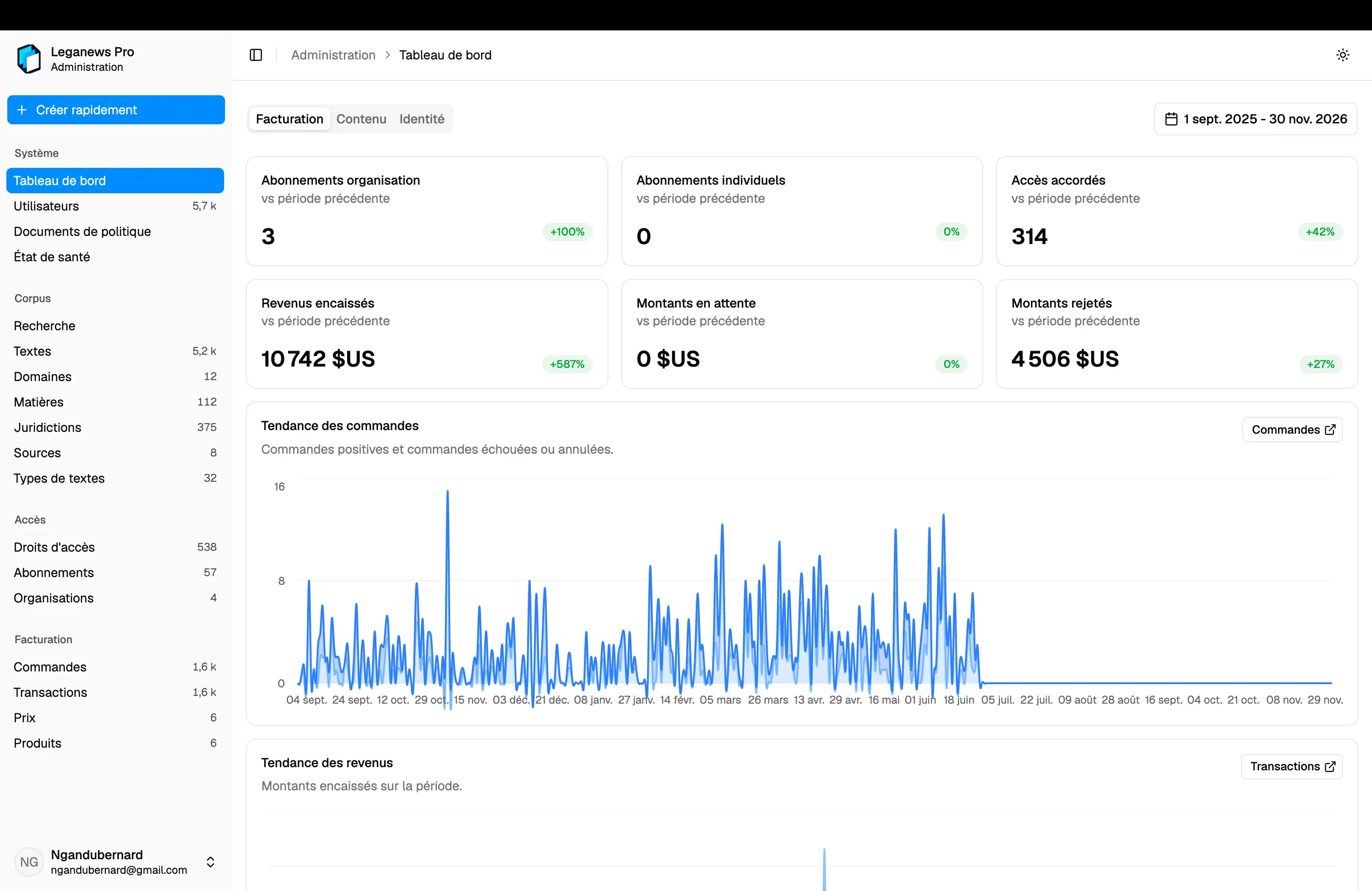Screen dimensions: 1372x891
Task: Open Organisations
Action: [115, 597]
